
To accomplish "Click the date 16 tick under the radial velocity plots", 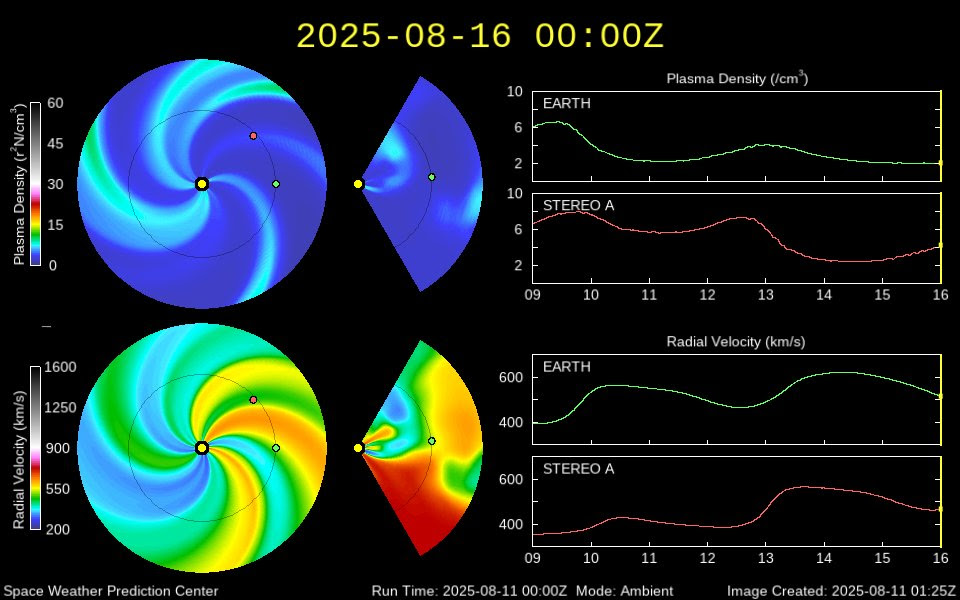I will point(940,558).
